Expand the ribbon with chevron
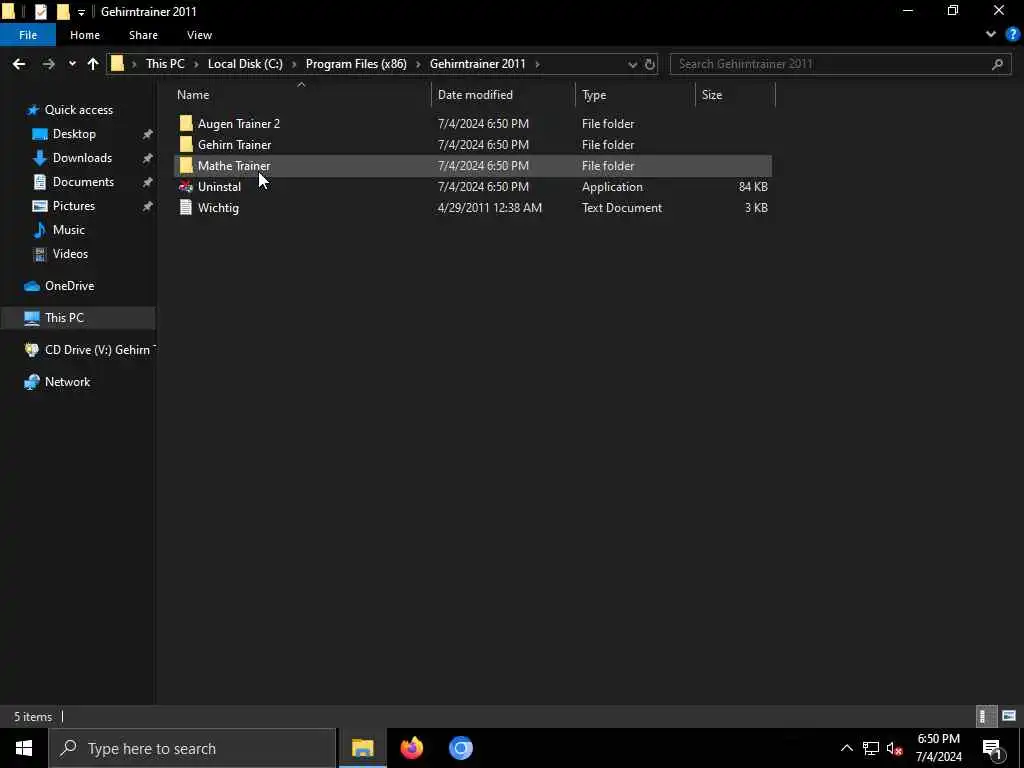The image size is (1024, 768). pyautogui.click(x=991, y=35)
